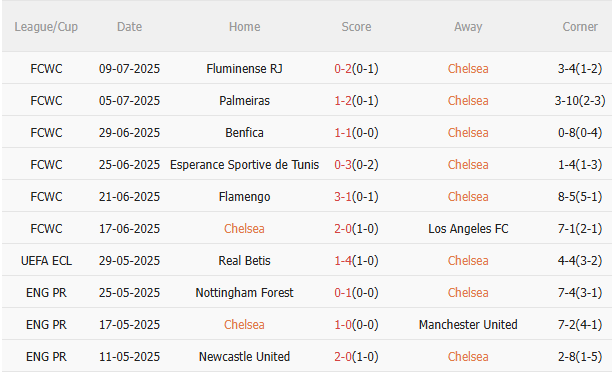Open the 0-2 score versus Fluminense
The width and height of the screenshot is (612, 376).
343,69
